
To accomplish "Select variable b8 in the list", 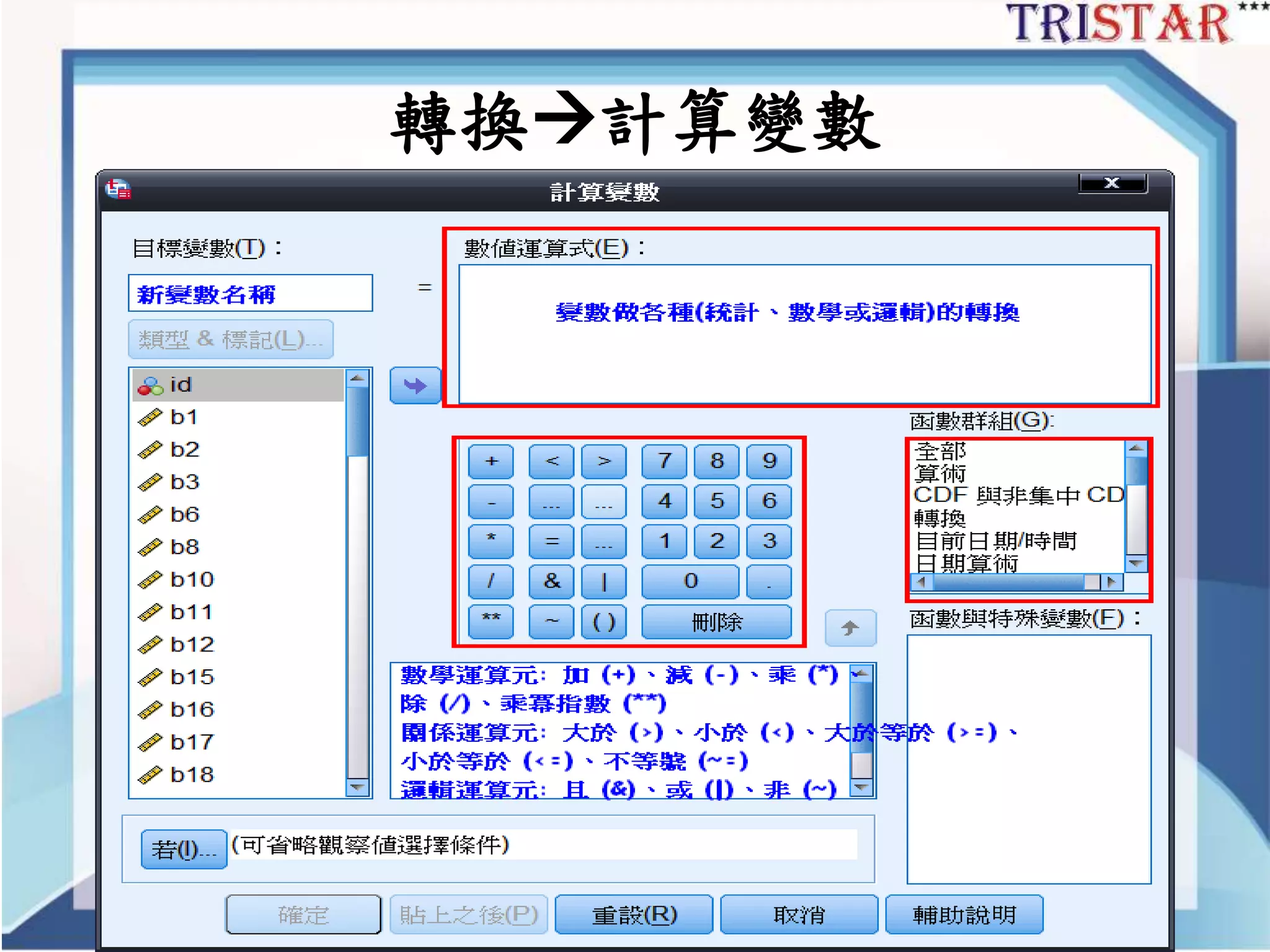I will (238, 547).
